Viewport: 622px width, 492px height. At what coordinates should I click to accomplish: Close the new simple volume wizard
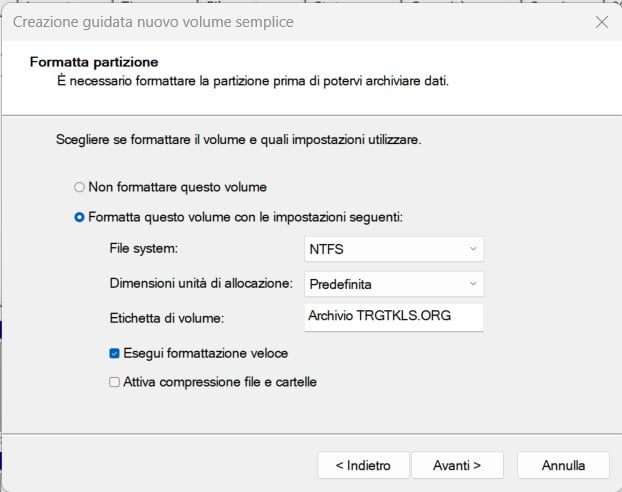[601, 21]
